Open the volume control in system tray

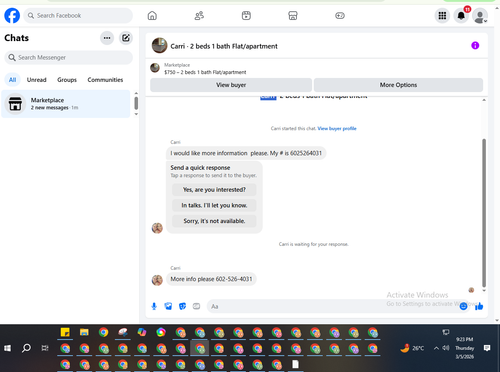446,348
